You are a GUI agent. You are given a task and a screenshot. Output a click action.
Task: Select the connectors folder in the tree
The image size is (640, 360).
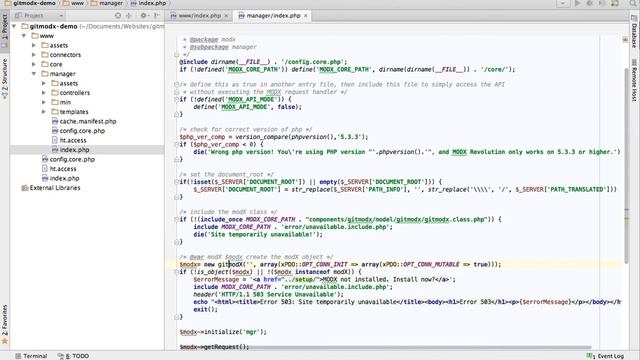pyautogui.click(x=61, y=55)
